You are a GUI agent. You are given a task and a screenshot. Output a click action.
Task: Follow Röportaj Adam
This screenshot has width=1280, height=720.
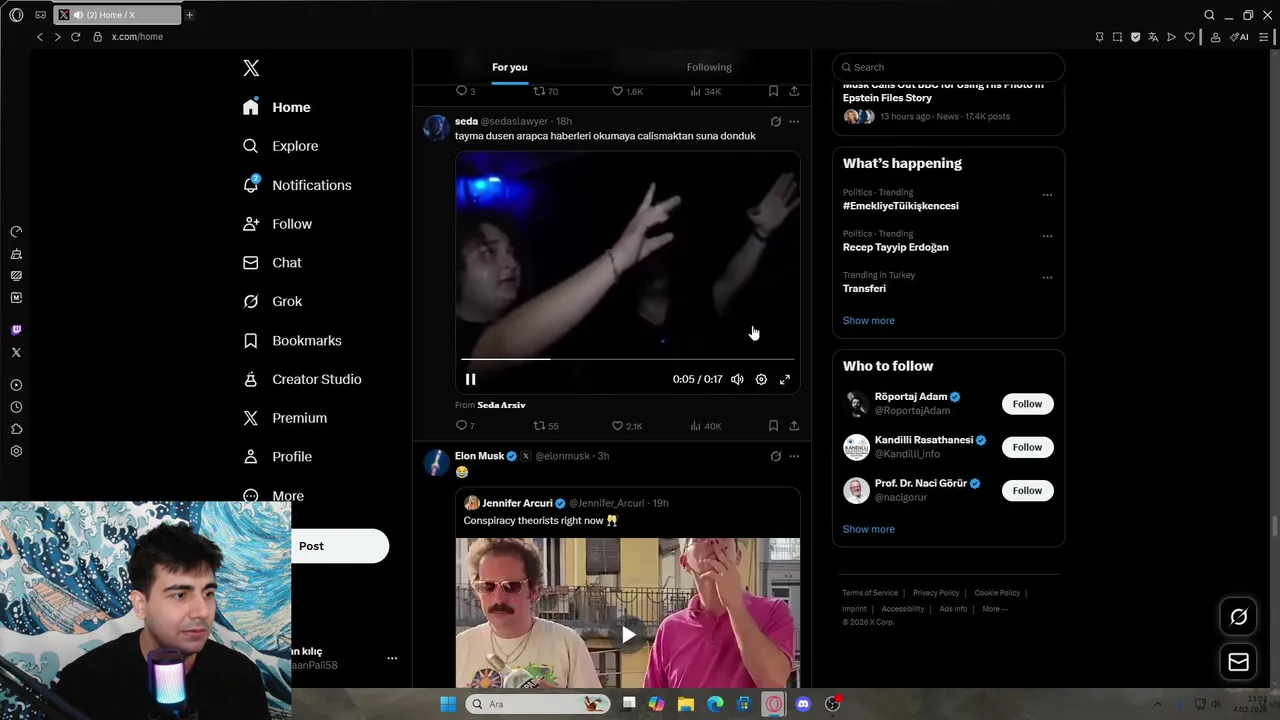pos(1027,404)
